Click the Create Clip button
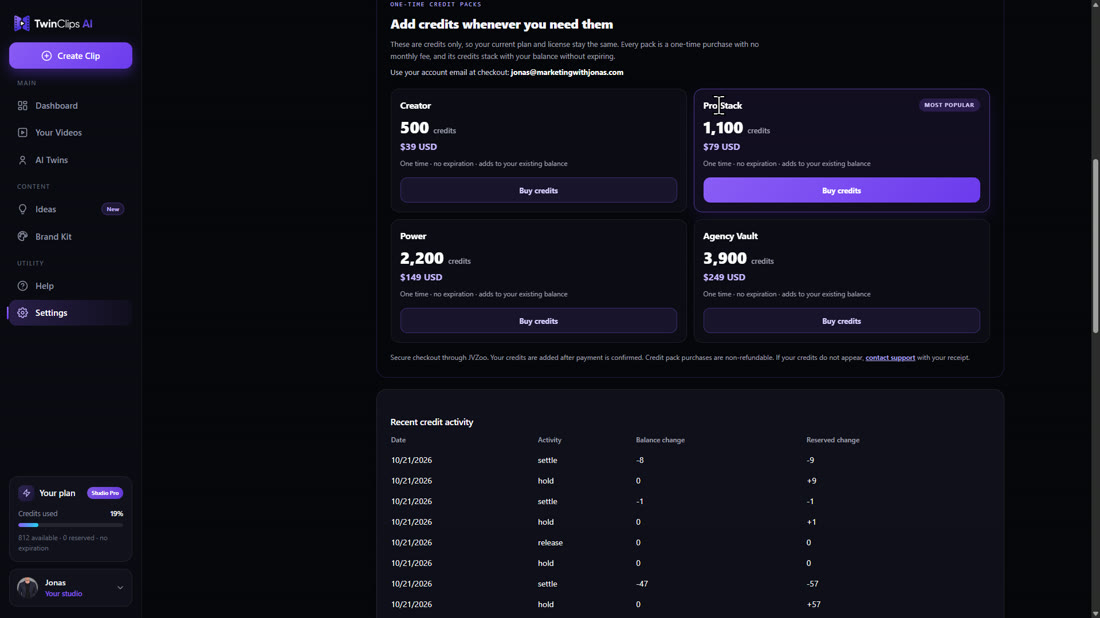 pos(70,55)
